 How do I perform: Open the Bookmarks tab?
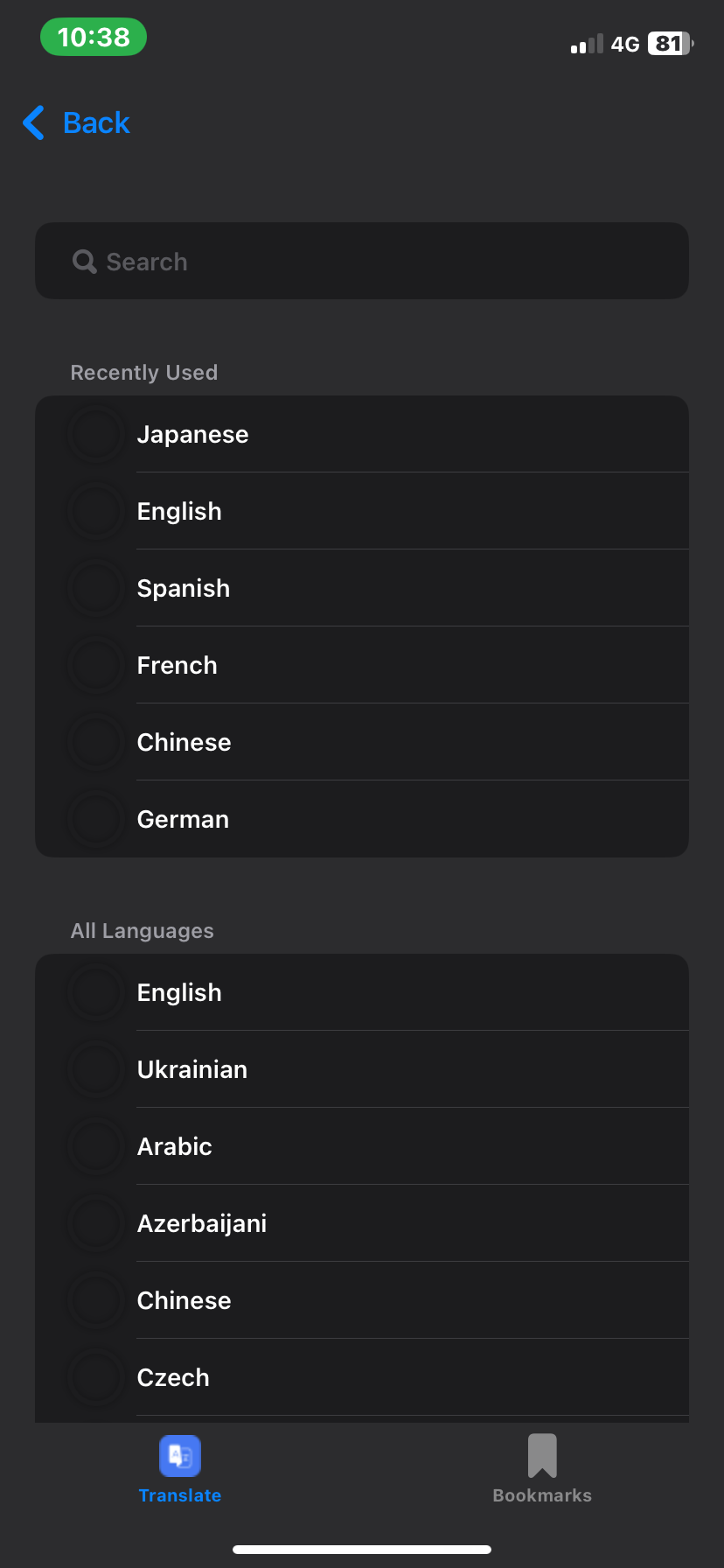pyautogui.click(x=542, y=1468)
